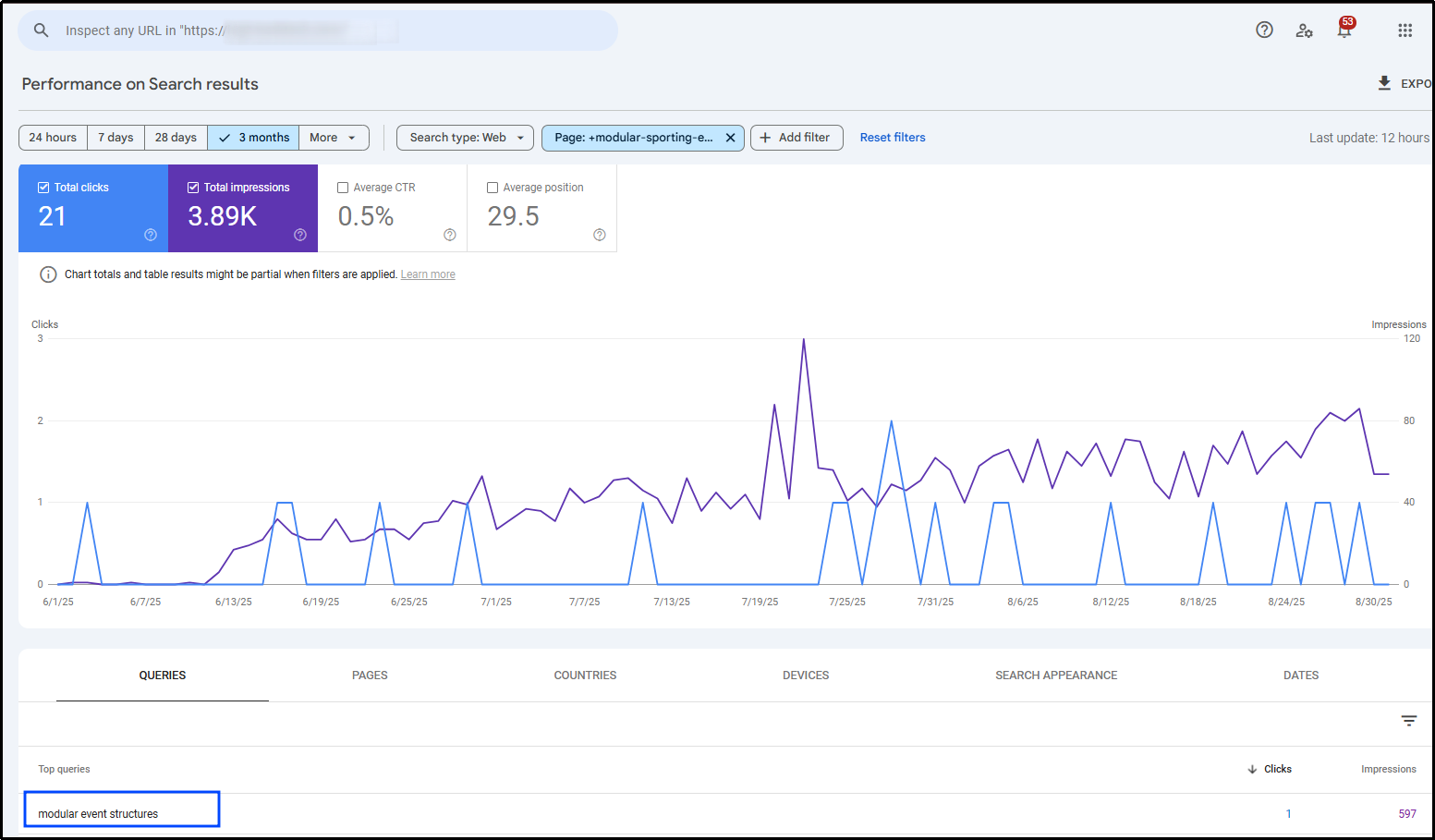Enable the Average CTR checkbox
Viewport: 1435px width, 840px height.
(343, 188)
